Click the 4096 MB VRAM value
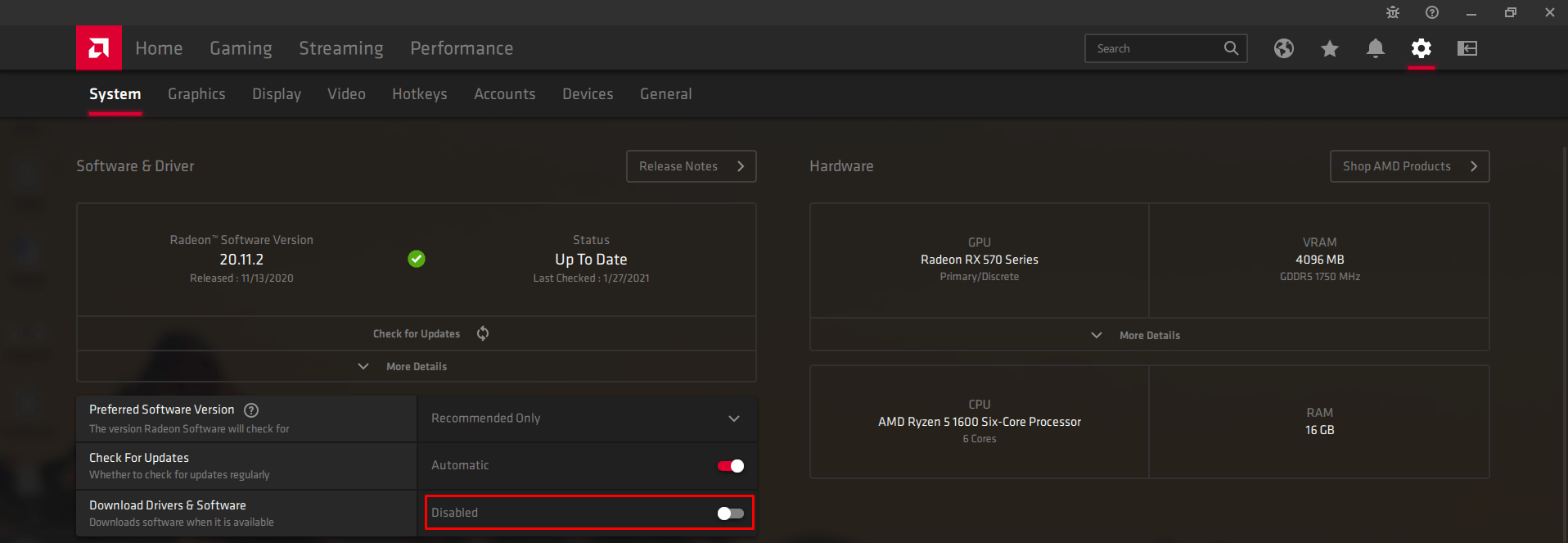Screen dimensions: 1568x543 [1320, 260]
